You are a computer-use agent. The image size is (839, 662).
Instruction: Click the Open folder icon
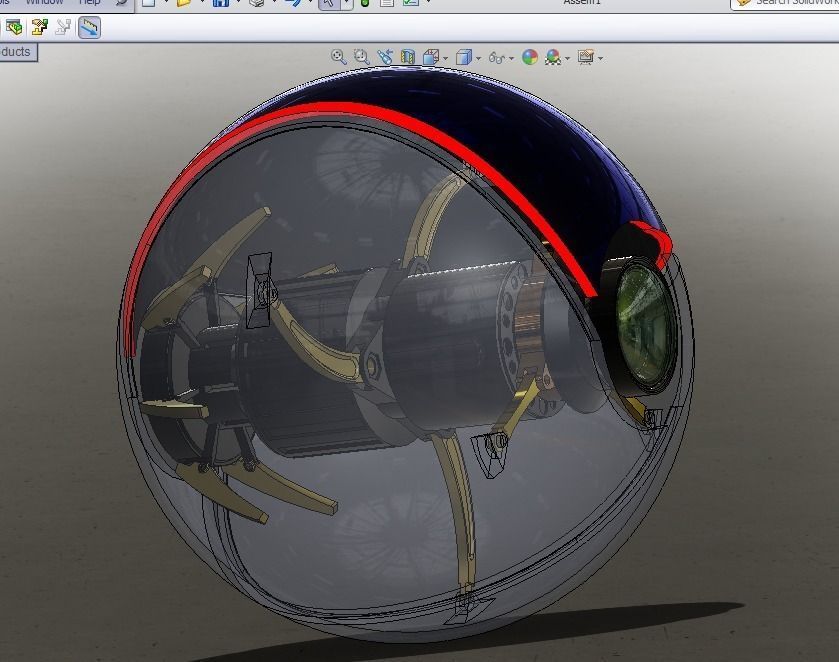(x=184, y=3)
